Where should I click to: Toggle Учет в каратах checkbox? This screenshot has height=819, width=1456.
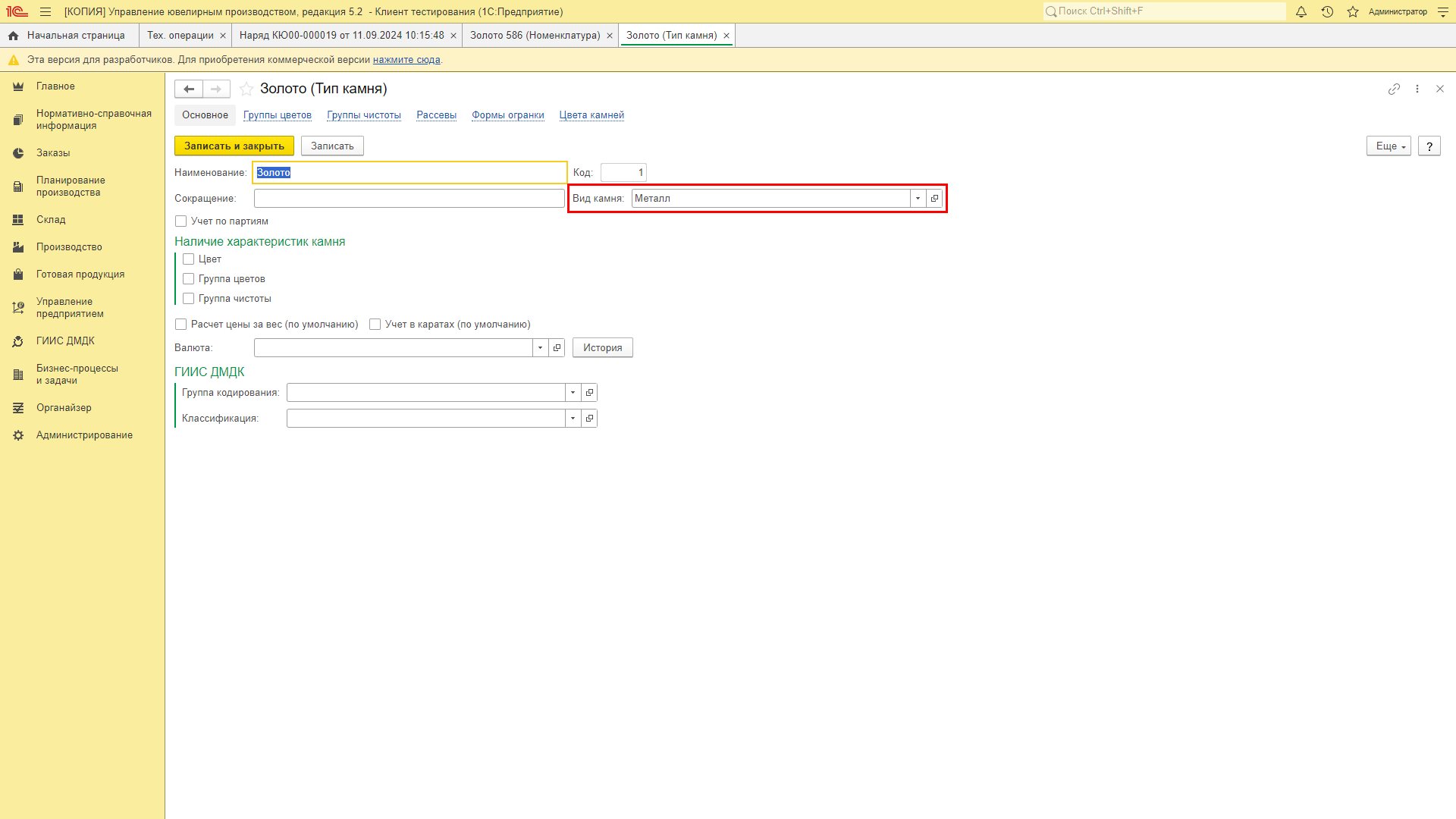pos(375,325)
